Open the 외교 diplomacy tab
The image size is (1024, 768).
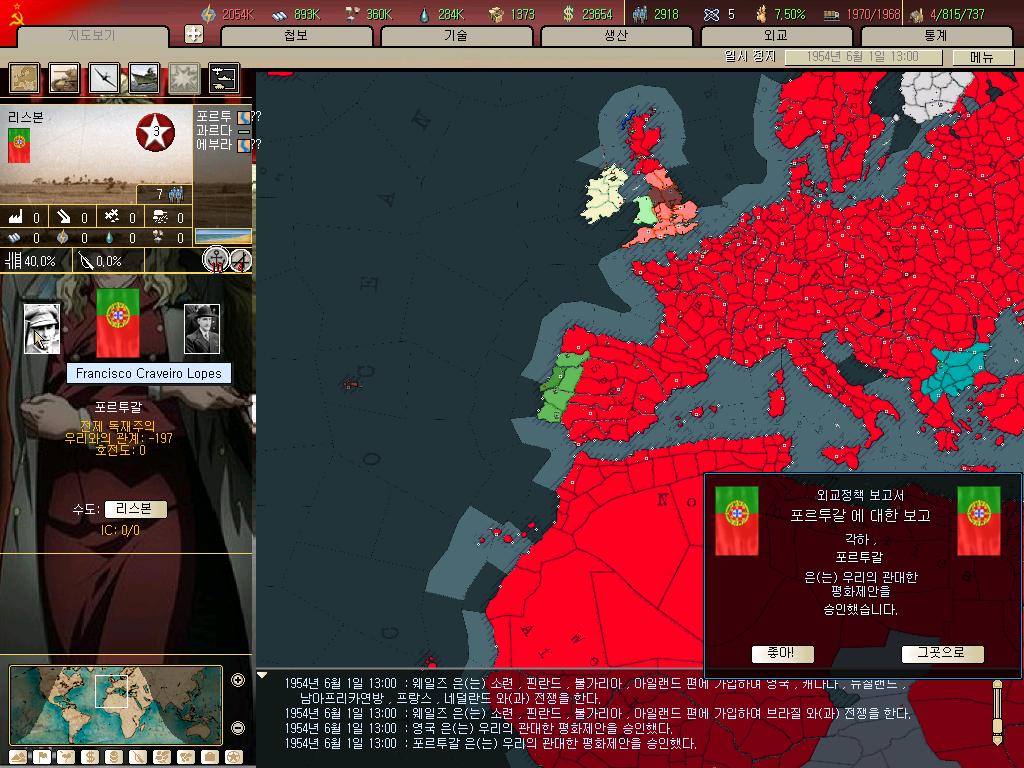pyautogui.click(x=776, y=36)
